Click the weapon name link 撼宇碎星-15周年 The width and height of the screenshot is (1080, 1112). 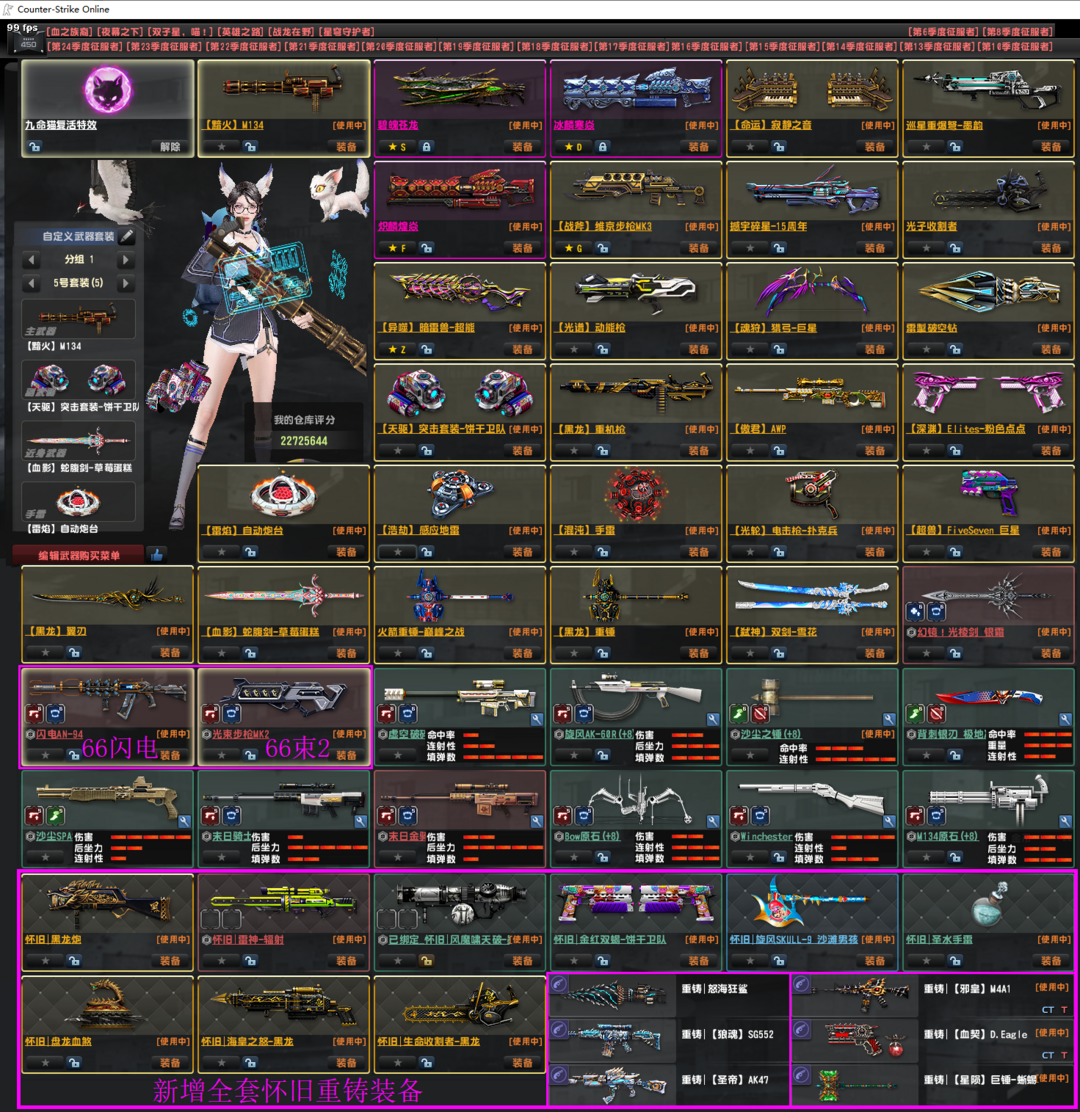(x=768, y=227)
